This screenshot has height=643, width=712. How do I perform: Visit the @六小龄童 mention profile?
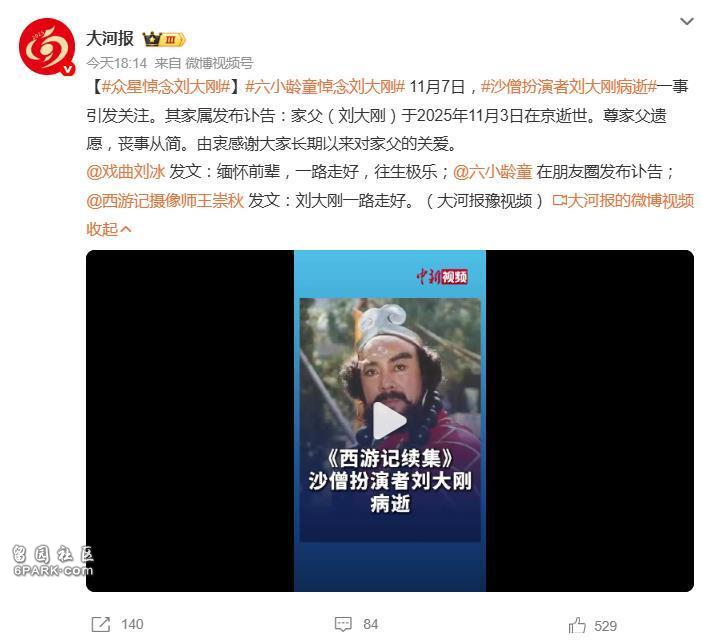click(x=493, y=172)
